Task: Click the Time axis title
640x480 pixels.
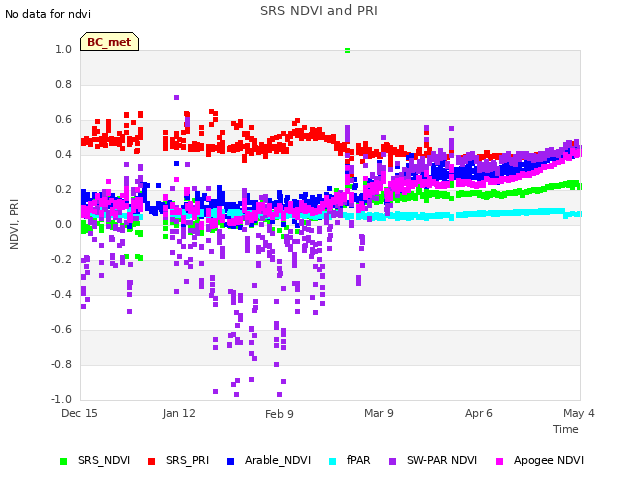Action: tap(566, 429)
